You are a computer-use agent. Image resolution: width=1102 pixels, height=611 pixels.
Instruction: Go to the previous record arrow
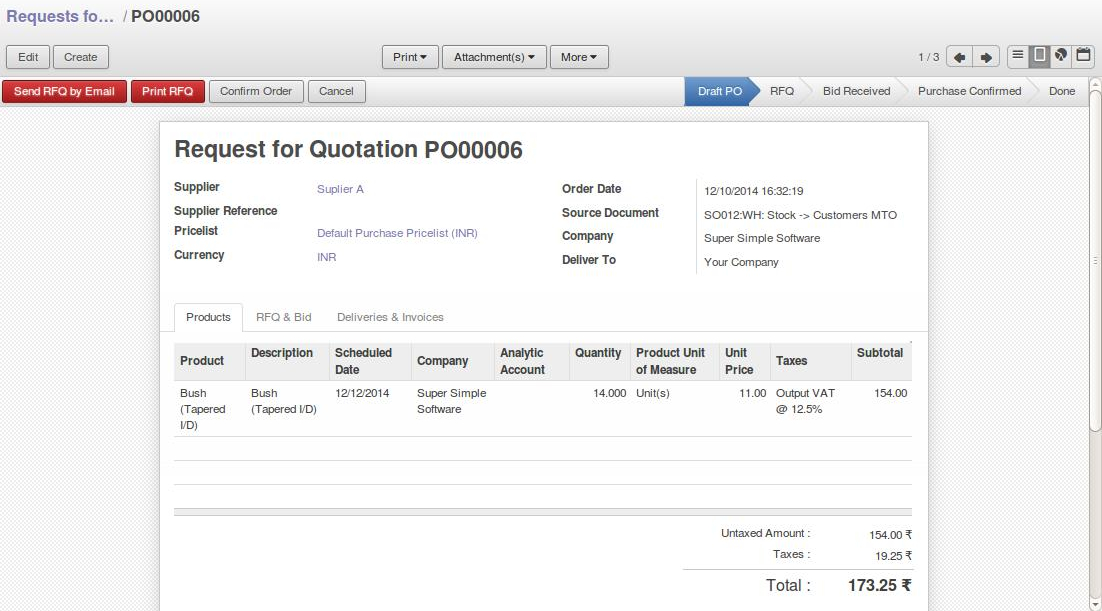[x=959, y=57]
